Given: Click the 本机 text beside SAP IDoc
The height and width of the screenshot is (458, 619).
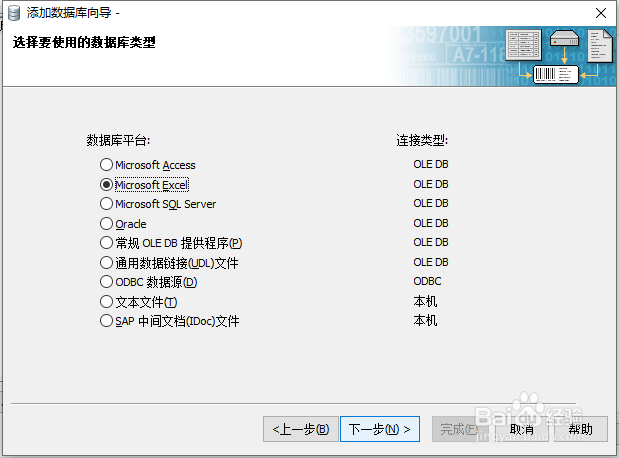Looking at the screenshot, I should [425, 320].
